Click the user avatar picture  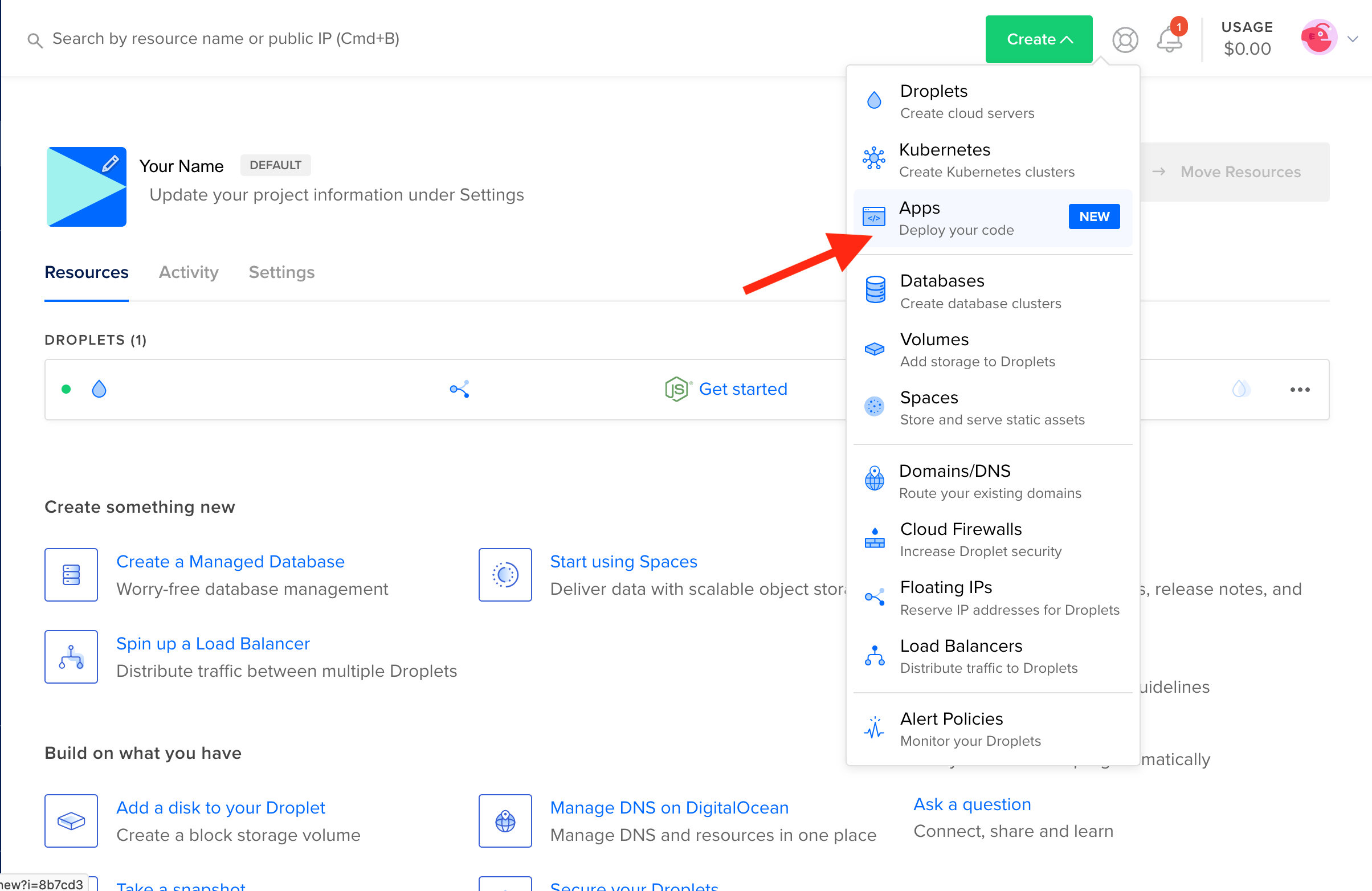[x=1318, y=38]
